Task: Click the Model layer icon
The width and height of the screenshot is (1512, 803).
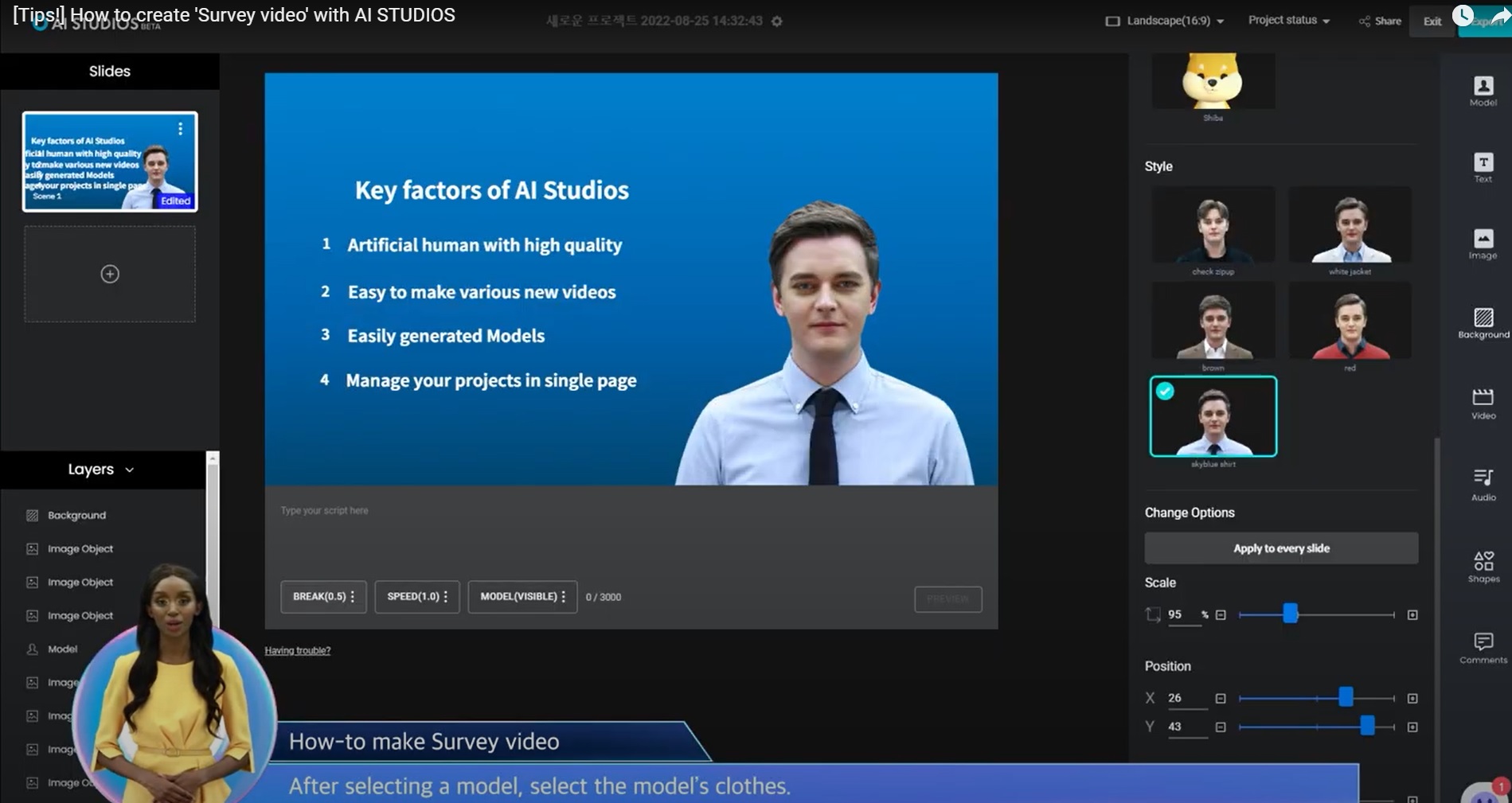Action: pos(32,649)
